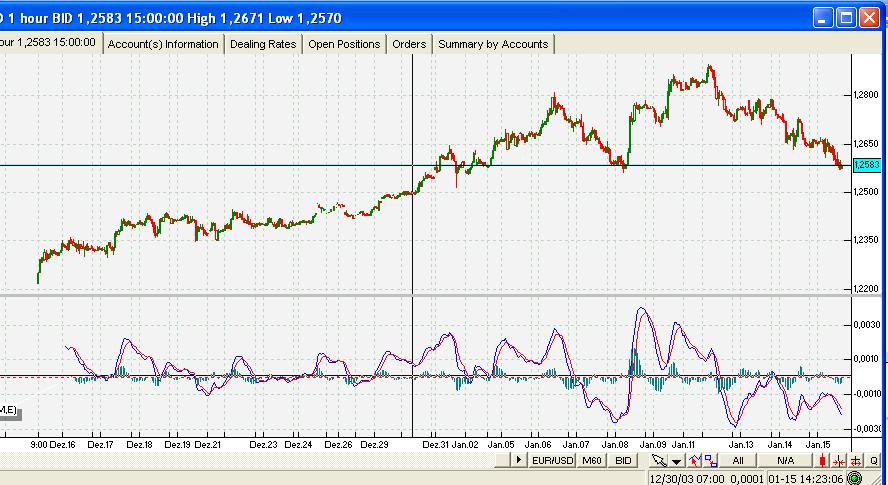Viewport: 888px width, 485px height.
Task: Grab the window resize grip corner
Action: pos(875,479)
